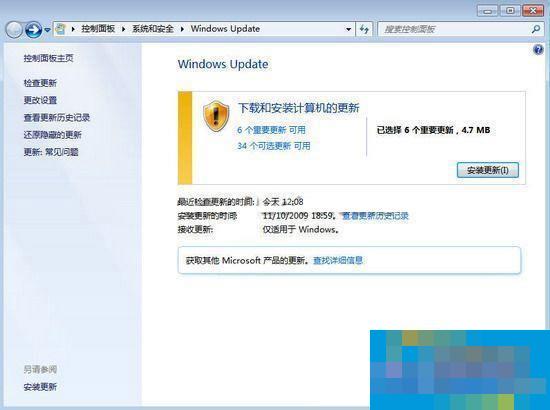Click 检查更新 in the sidebar
The width and height of the screenshot is (550, 410).
click(x=40, y=83)
